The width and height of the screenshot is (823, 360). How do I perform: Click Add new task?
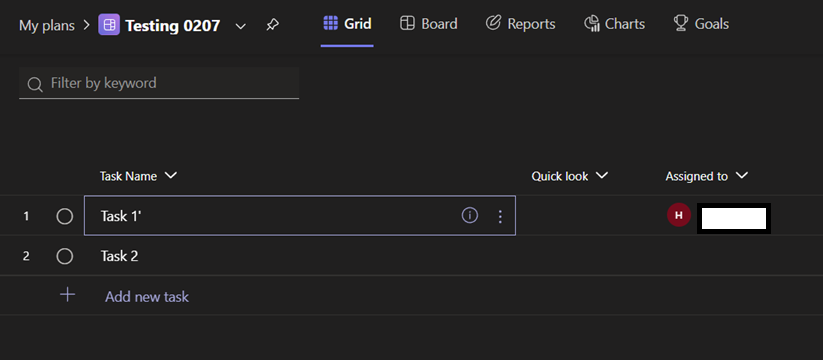(x=146, y=297)
